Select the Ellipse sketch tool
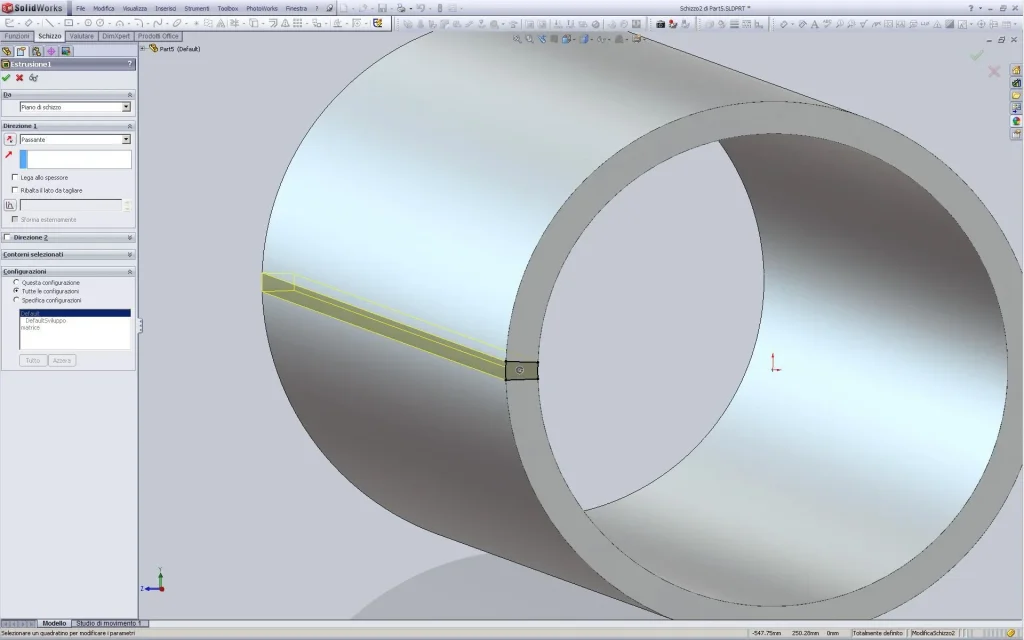 [x=177, y=24]
